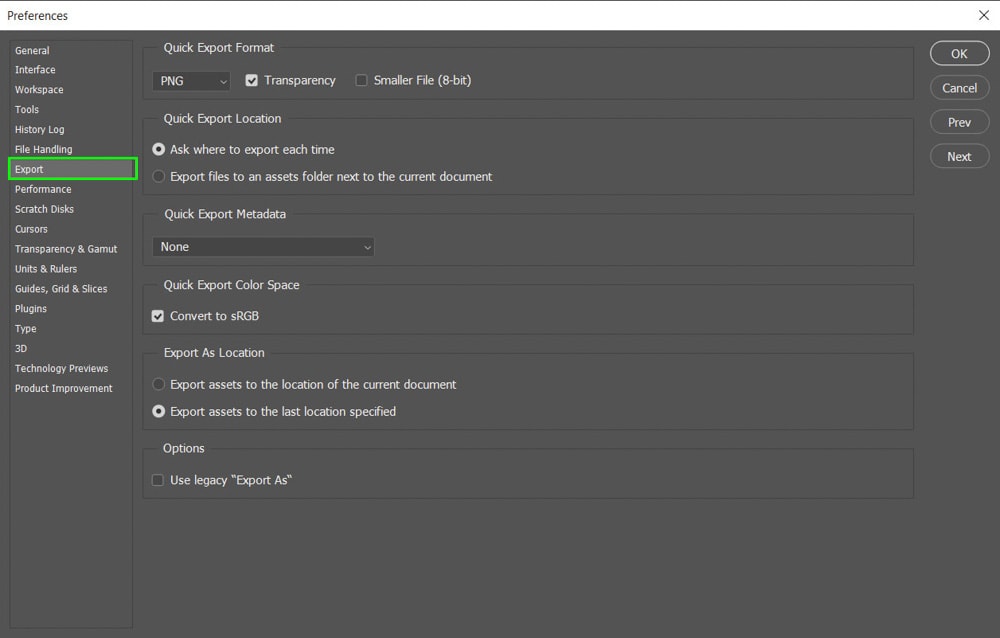Close the Preferences dialog window

(x=982, y=15)
